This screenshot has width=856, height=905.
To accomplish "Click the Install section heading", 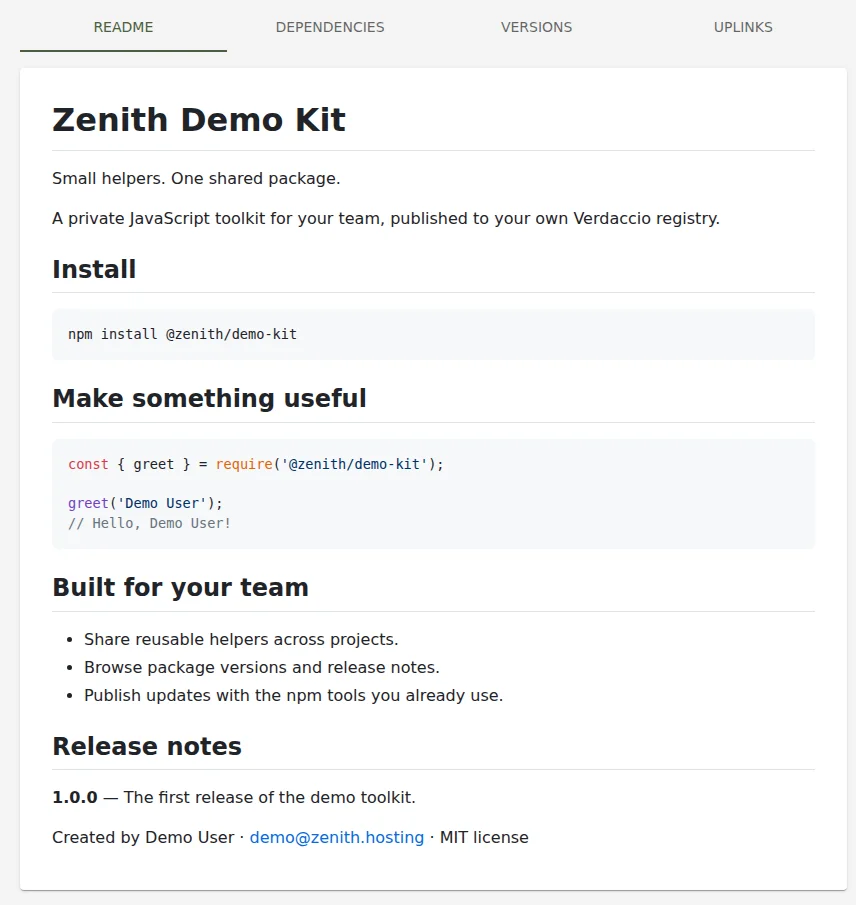I will coord(94,270).
